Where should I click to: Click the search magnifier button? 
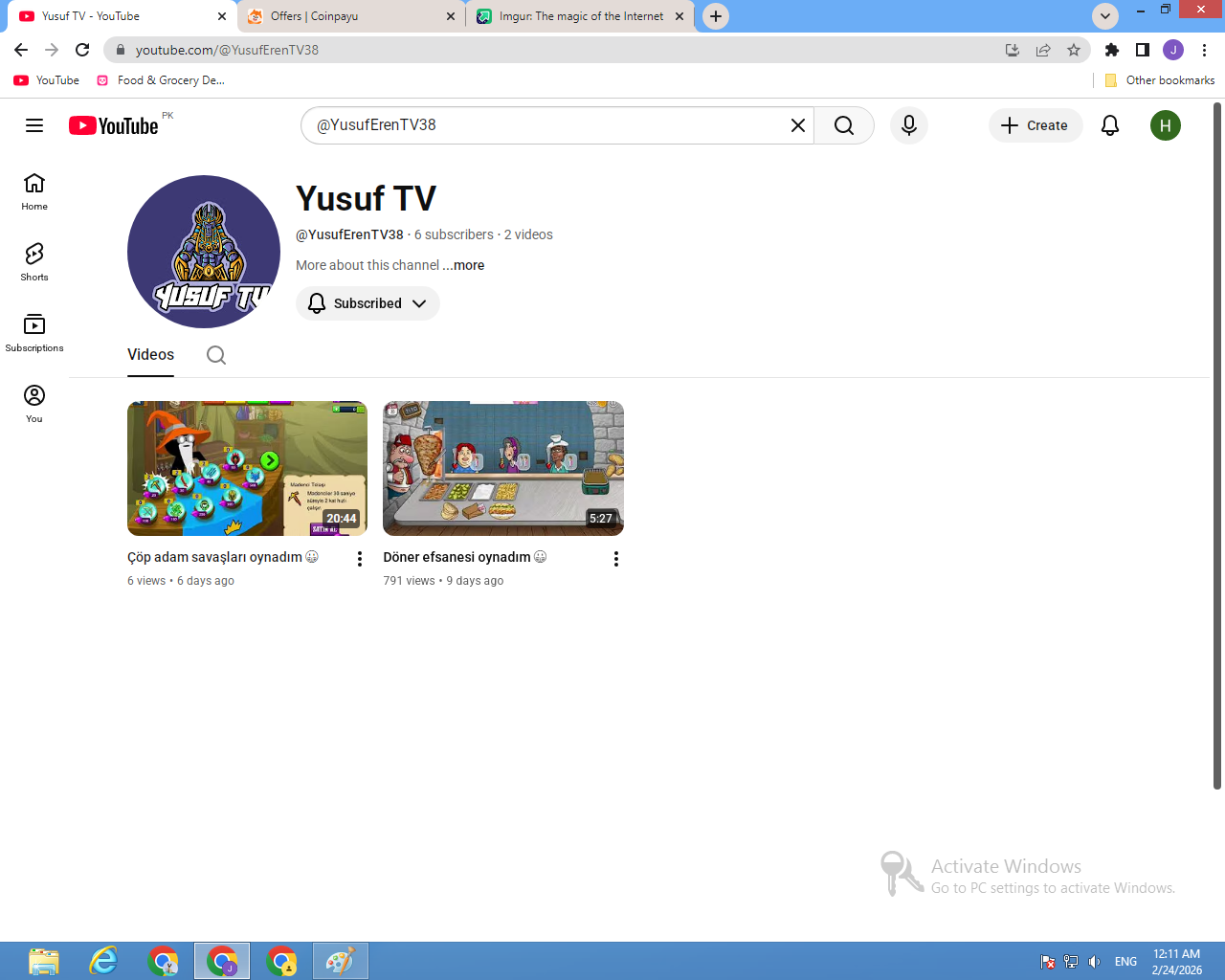pyautogui.click(x=843, y=125)
